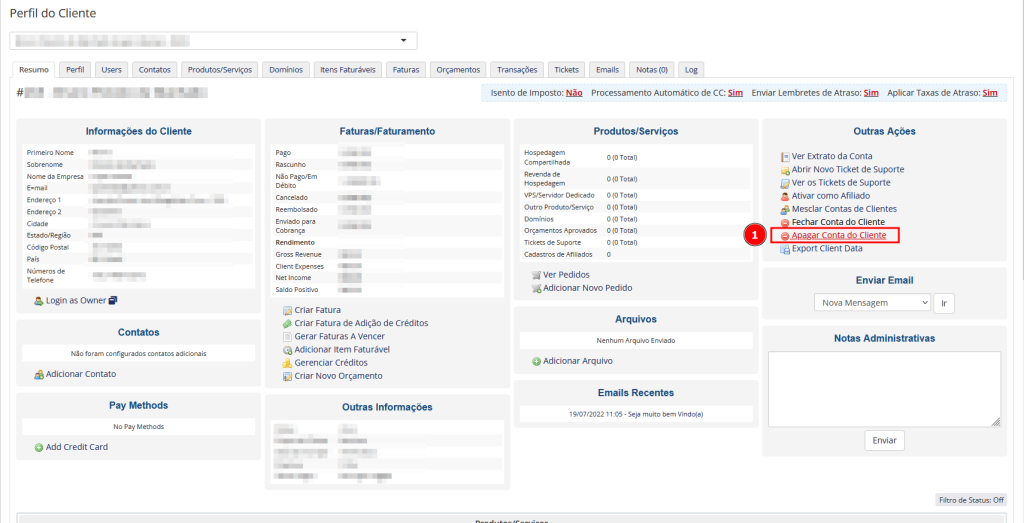This screenshot has height=523, width=1024.
Task: Click the Login as Owner link
Action: point(76,301)
